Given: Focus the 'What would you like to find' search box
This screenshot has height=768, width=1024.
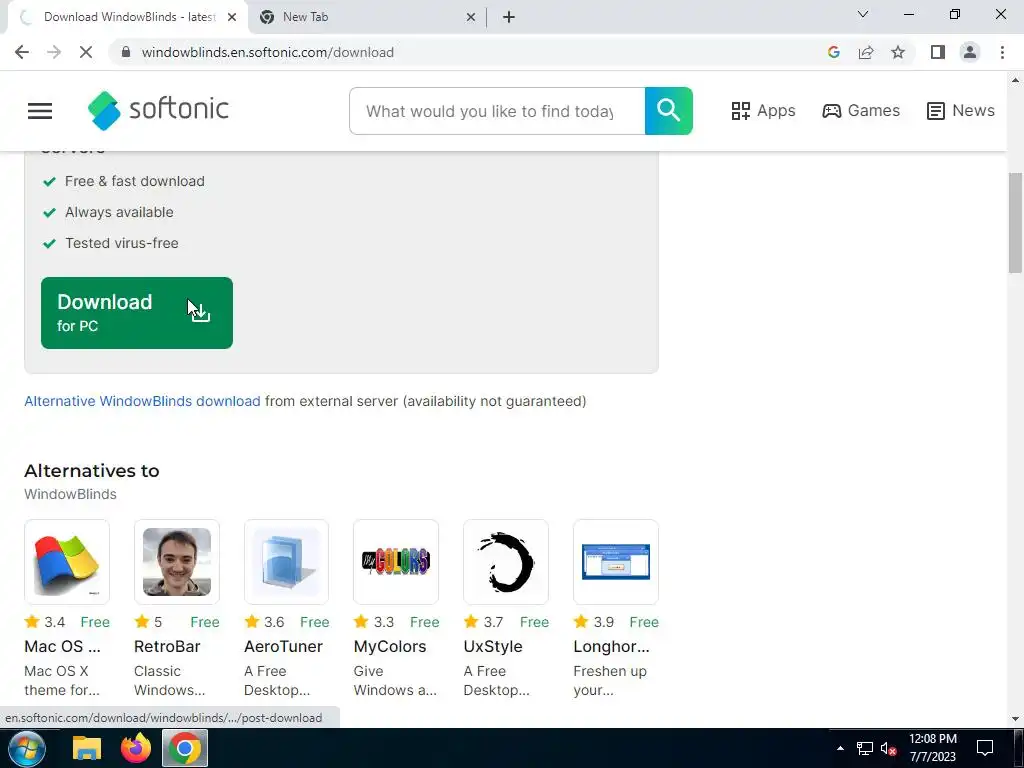Looking at the screenshot, I should tap(497, 111).
